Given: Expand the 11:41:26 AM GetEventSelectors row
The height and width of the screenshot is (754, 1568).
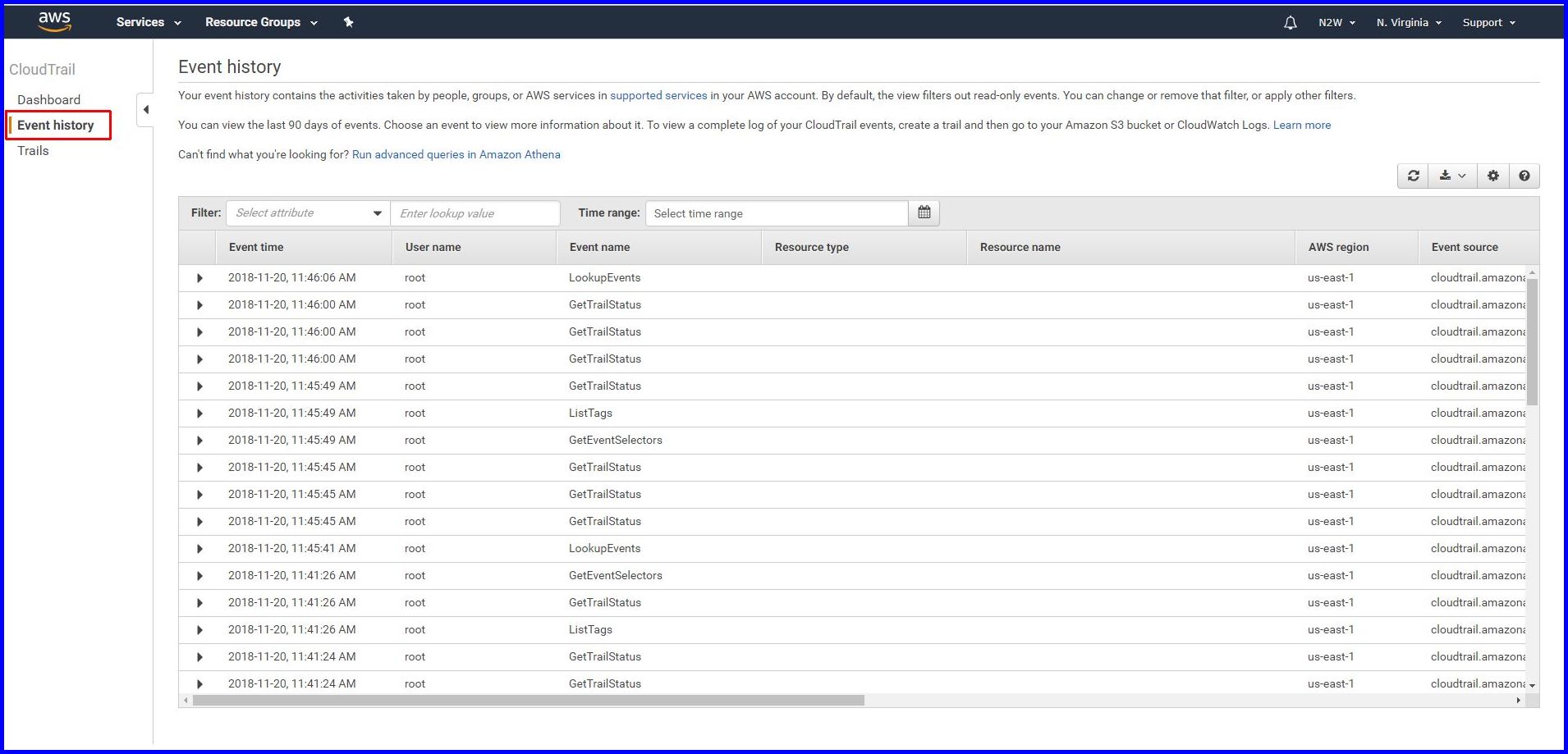Looking at the screenshot, I should (x=199, y=576).
